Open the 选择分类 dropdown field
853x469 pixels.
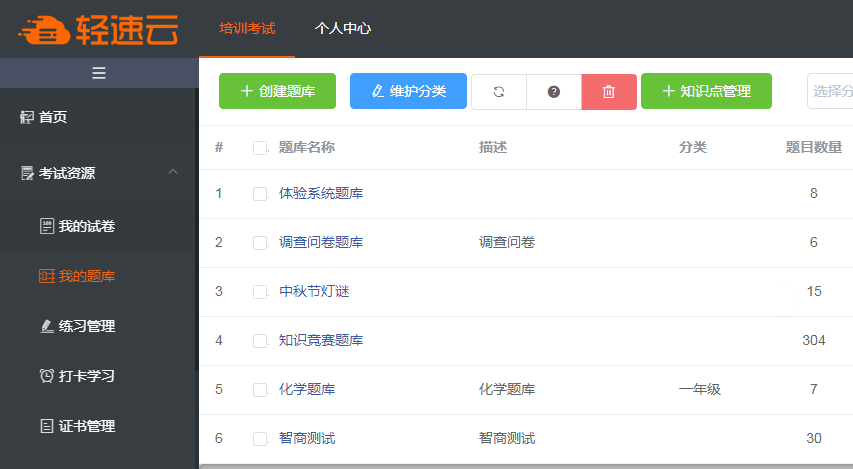click(x=830, y=91)
